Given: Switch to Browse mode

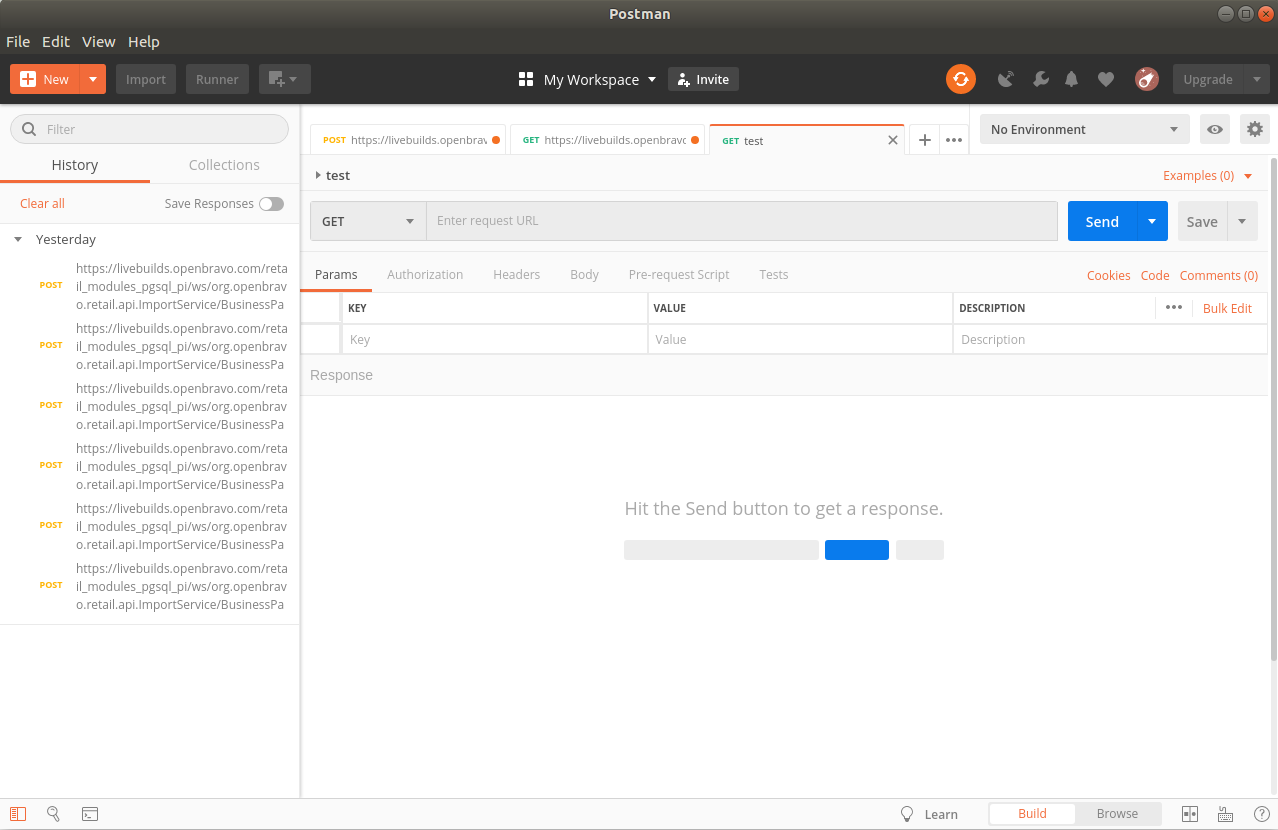Looking at the screenshot, I should point(1117,814).
